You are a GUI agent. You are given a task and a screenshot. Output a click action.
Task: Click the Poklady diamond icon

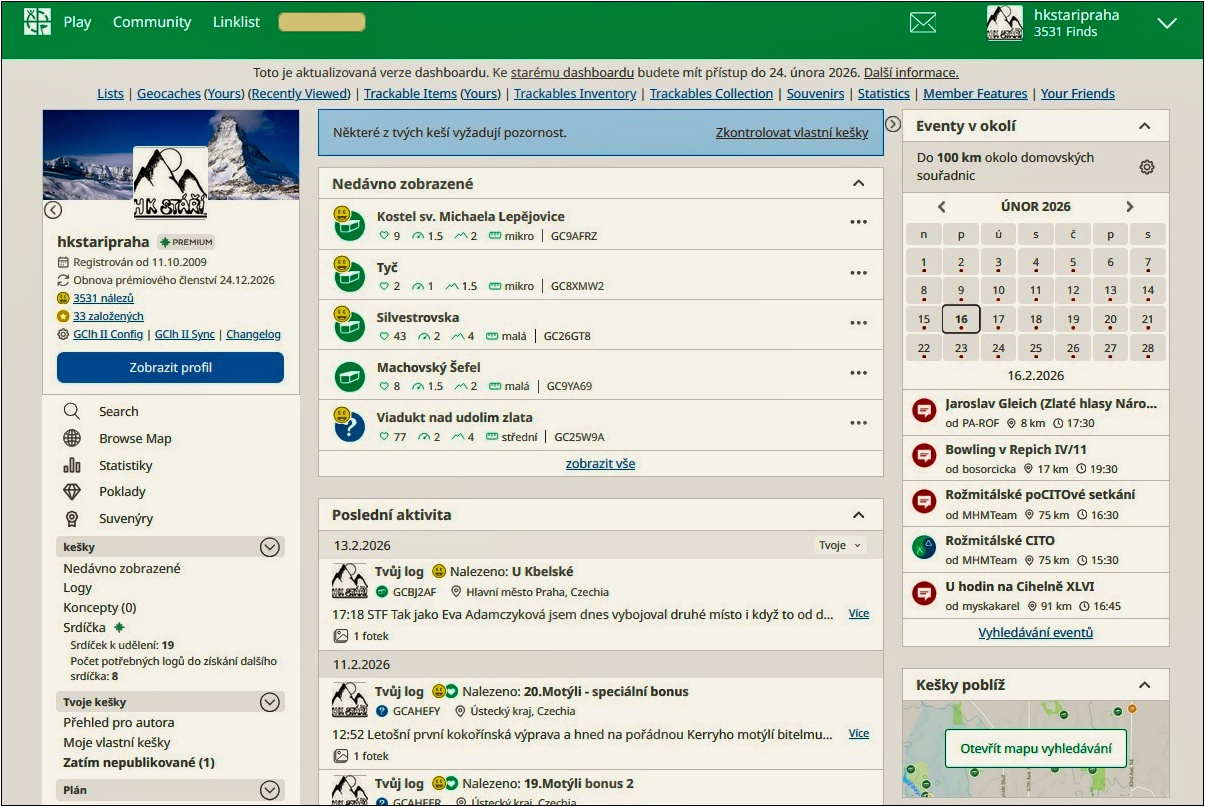click(72, 491)
